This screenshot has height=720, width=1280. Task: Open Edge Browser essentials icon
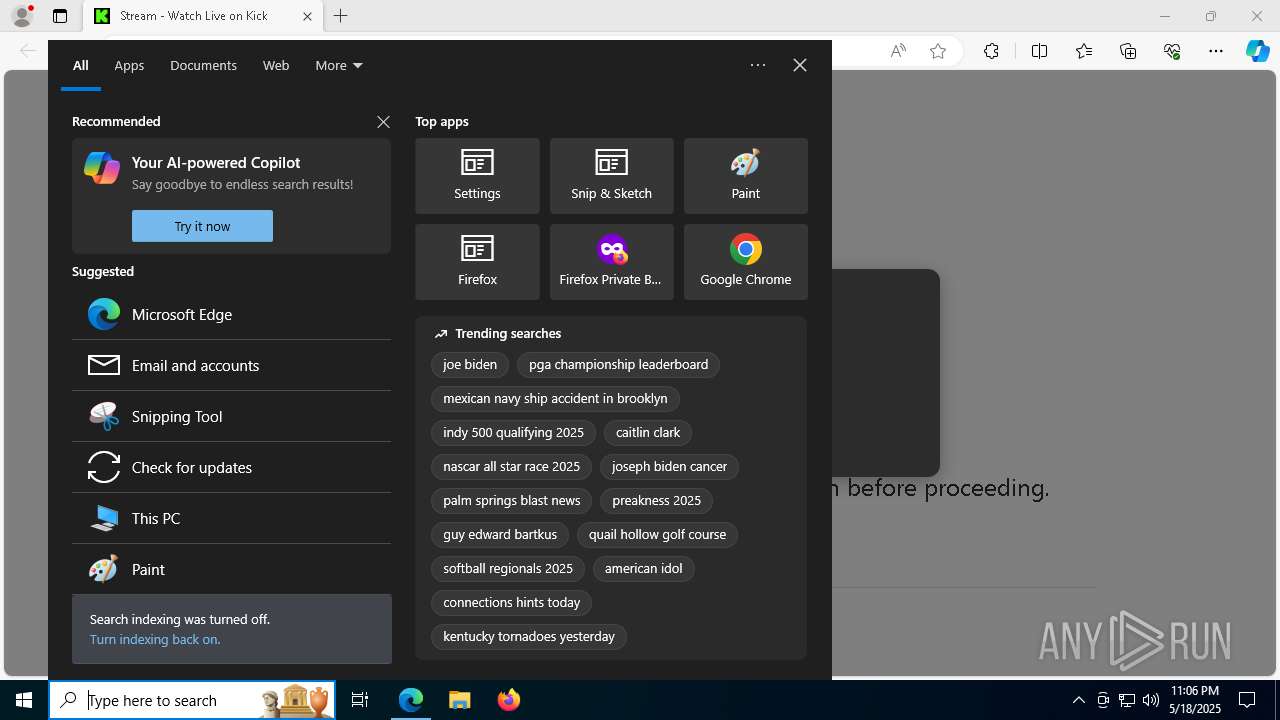1172,51
